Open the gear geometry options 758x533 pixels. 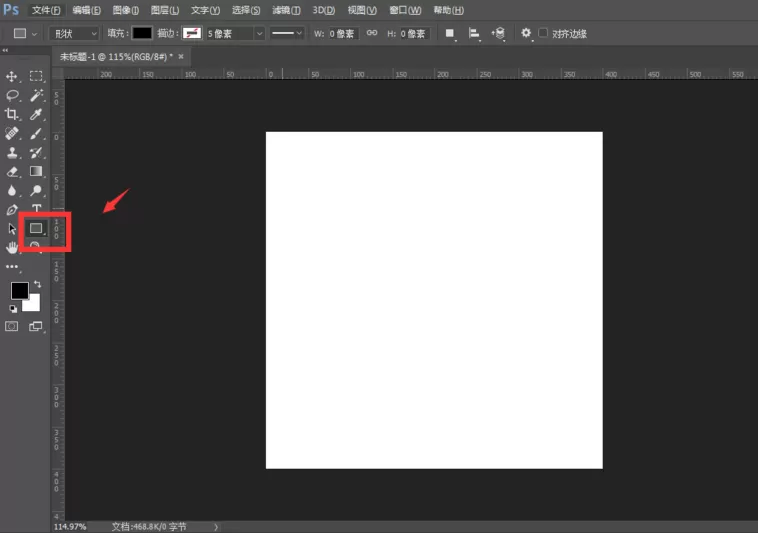[526, 33]
